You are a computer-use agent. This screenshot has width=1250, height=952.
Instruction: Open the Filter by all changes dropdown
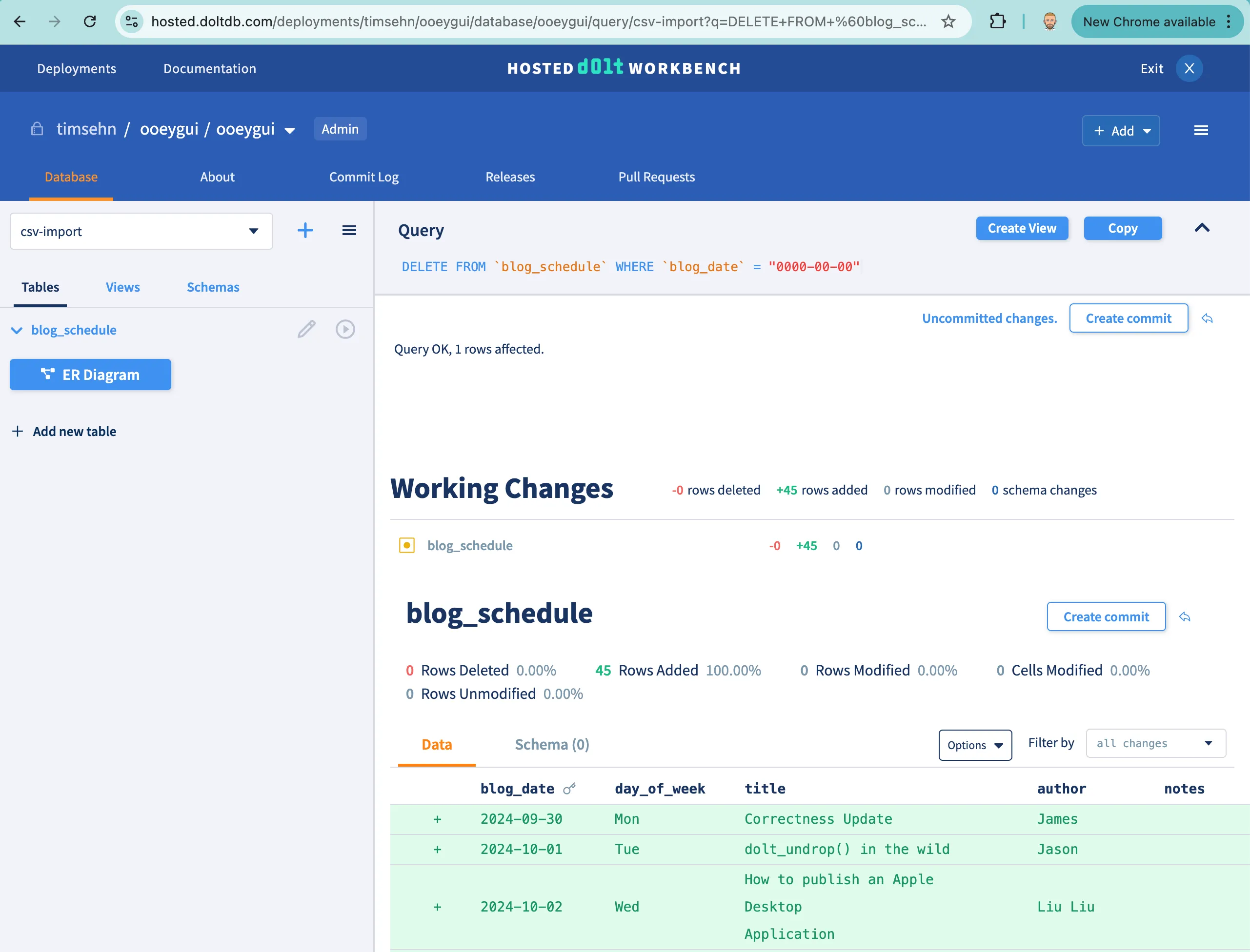coord(1155,743)
